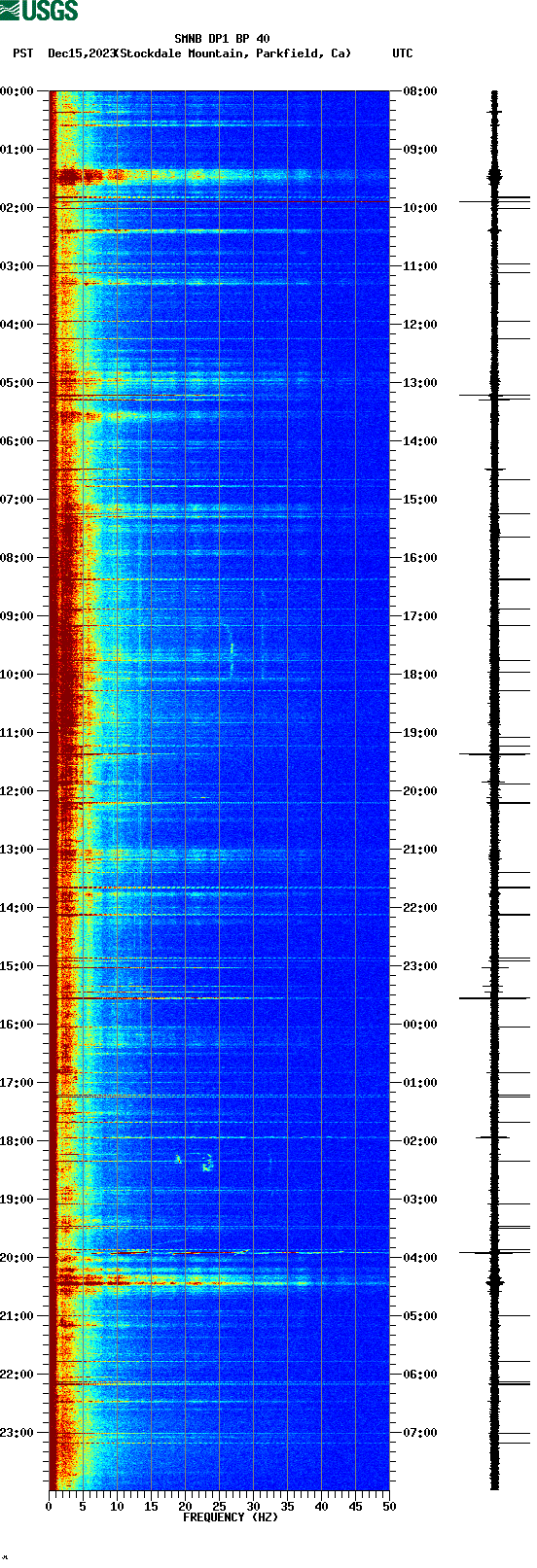537x1568 pixels.
Task: Click the '13:00' UTC time label
Action: pyautogui.click(x=419, y=383)
